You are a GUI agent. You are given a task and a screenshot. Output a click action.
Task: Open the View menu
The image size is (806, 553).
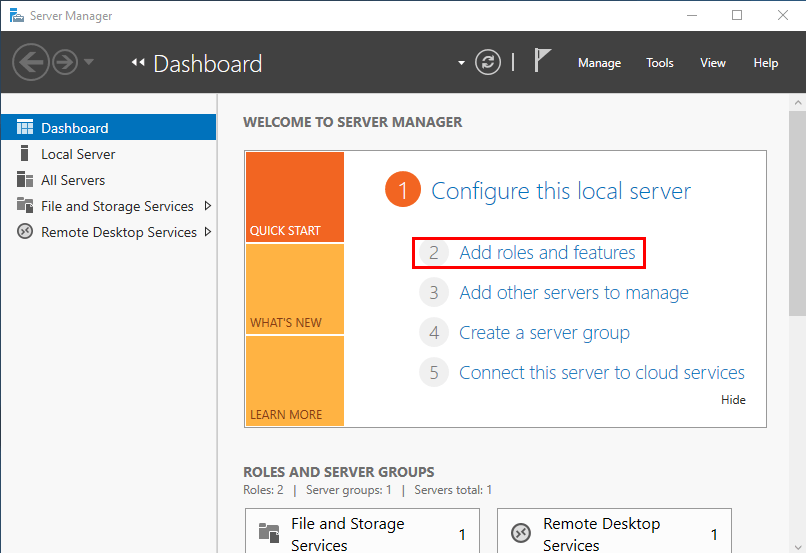click(x=712, y=63)
